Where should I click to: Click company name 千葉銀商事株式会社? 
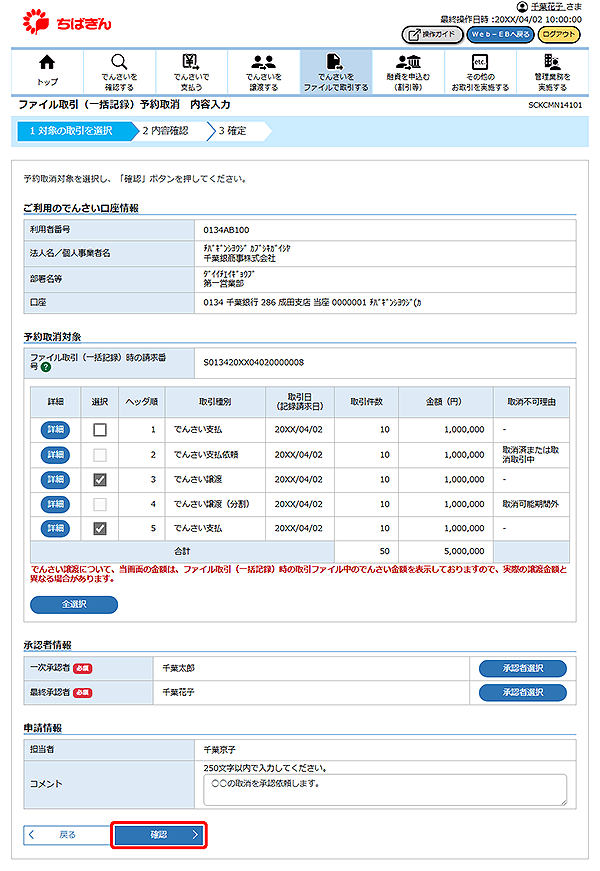pyautogui.click(x=239, y=258)
